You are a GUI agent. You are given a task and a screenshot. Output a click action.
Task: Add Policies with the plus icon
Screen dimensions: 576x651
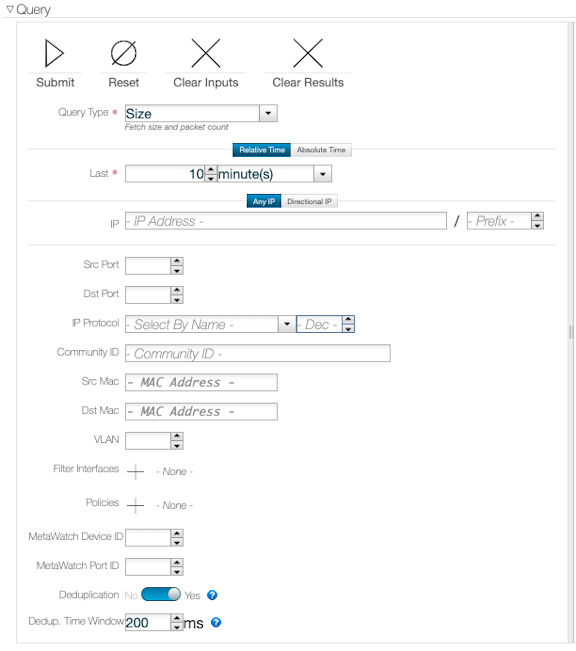click(135, 505)
